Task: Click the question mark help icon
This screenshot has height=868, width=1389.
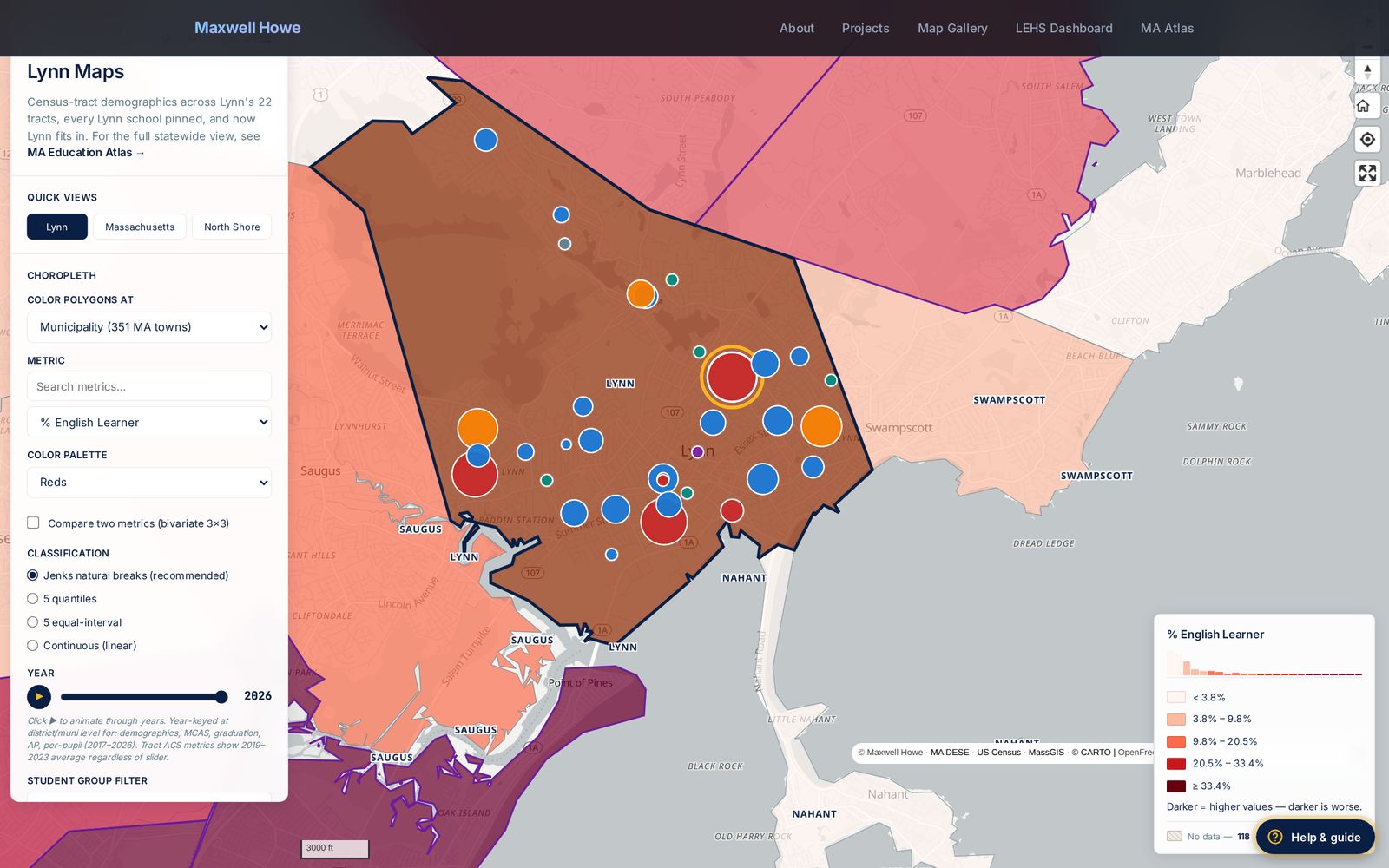Action: click(x=1275, y=837)
